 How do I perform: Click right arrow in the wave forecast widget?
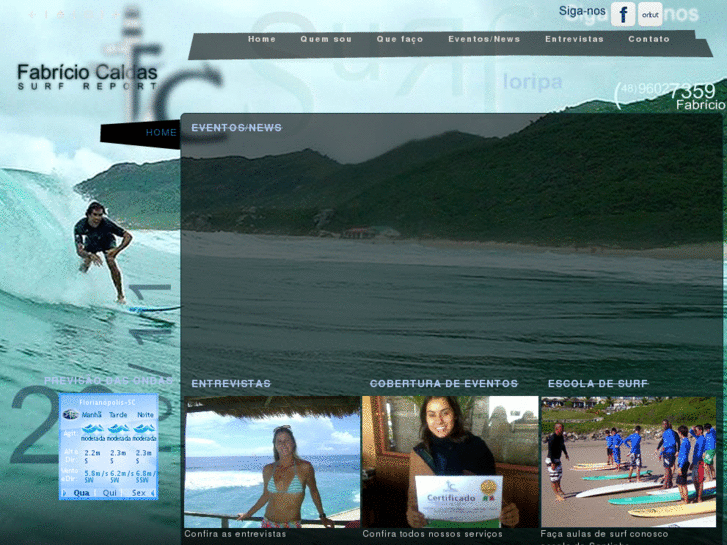tap(153, 493)
